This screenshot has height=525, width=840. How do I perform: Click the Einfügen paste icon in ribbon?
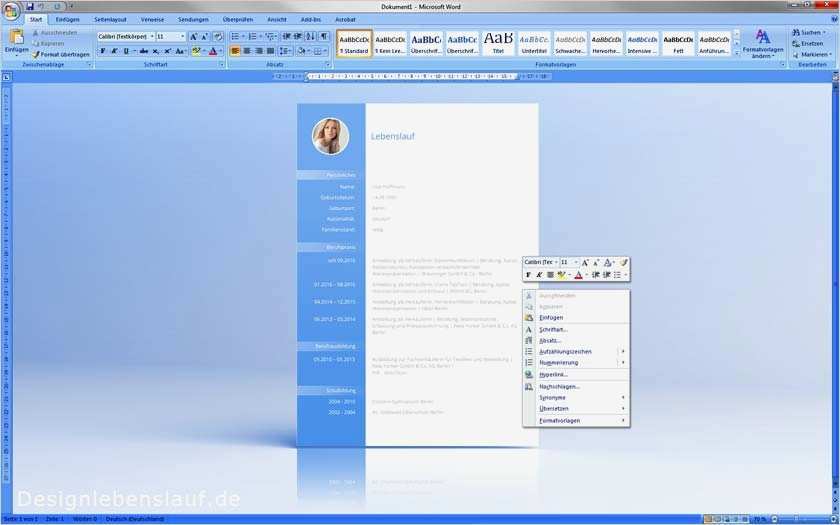click(x=17, y=38)
